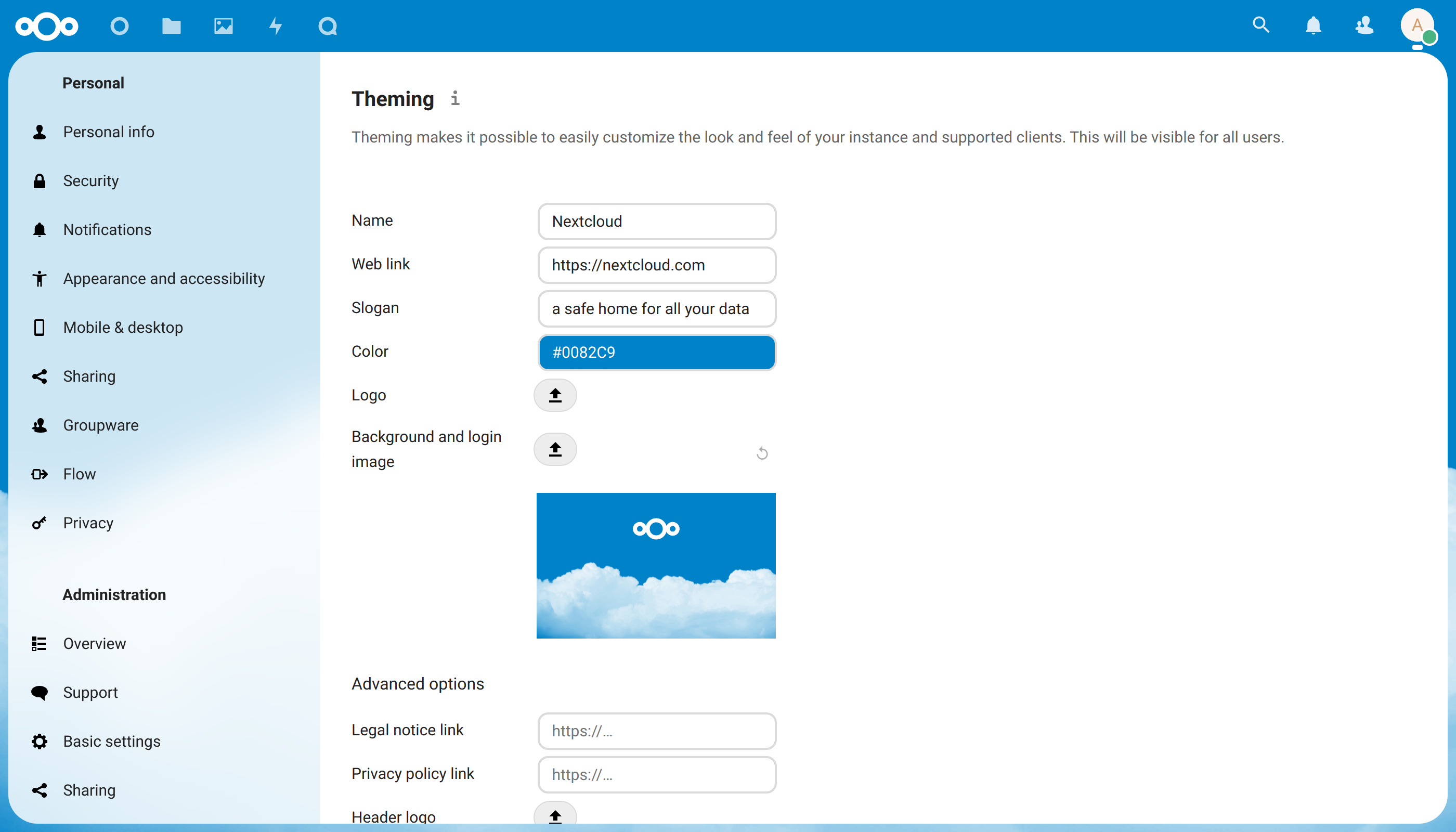
Task: Open the notifications bell in header
Action: (1313, 25)
